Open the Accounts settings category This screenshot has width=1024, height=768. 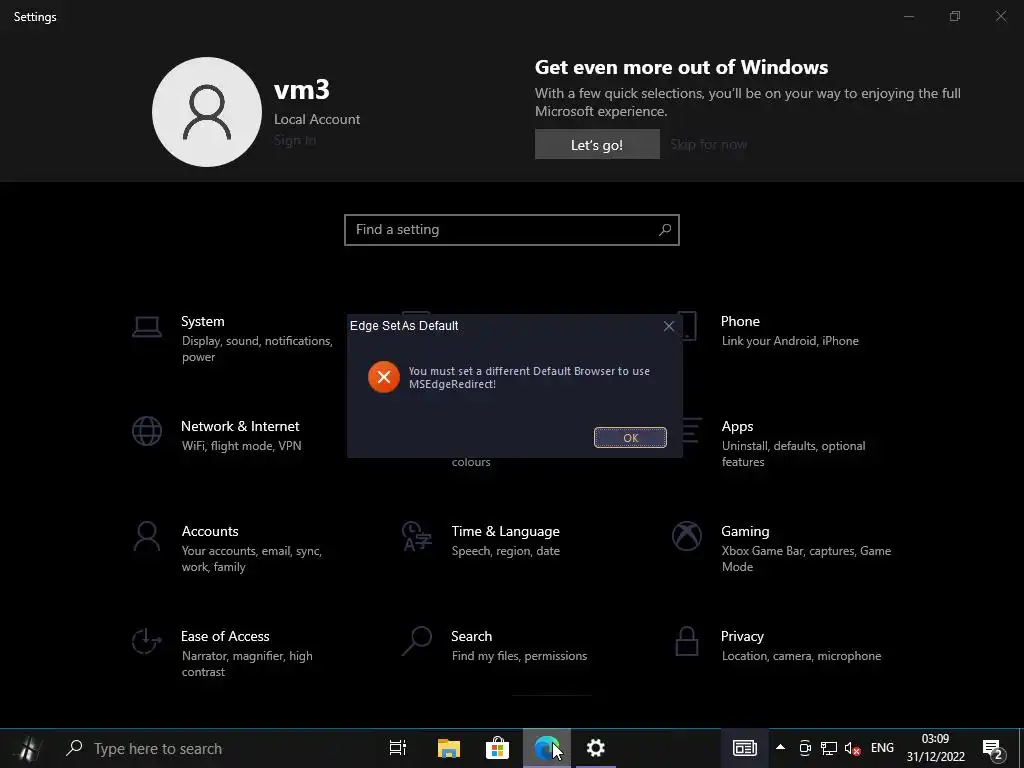pos(227,548)
